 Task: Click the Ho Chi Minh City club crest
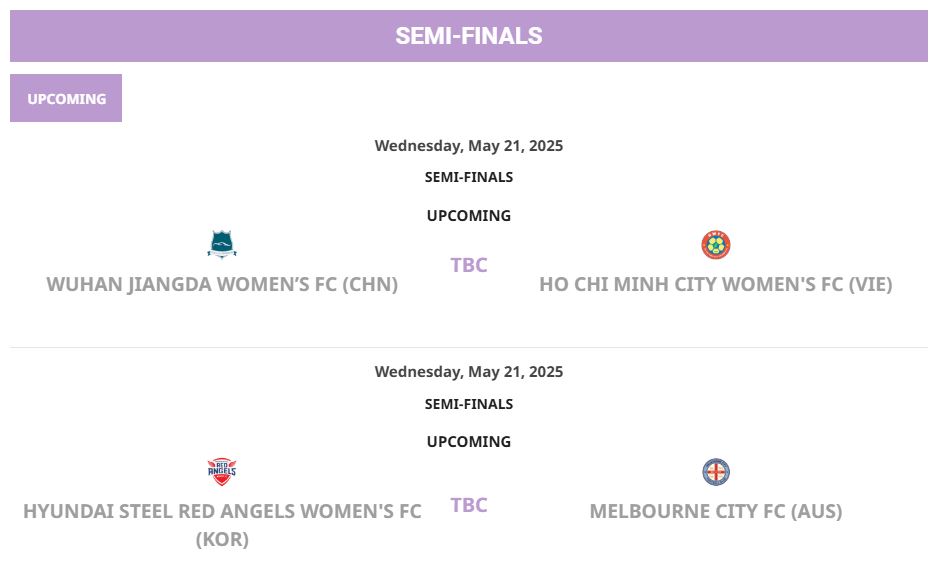716,245
